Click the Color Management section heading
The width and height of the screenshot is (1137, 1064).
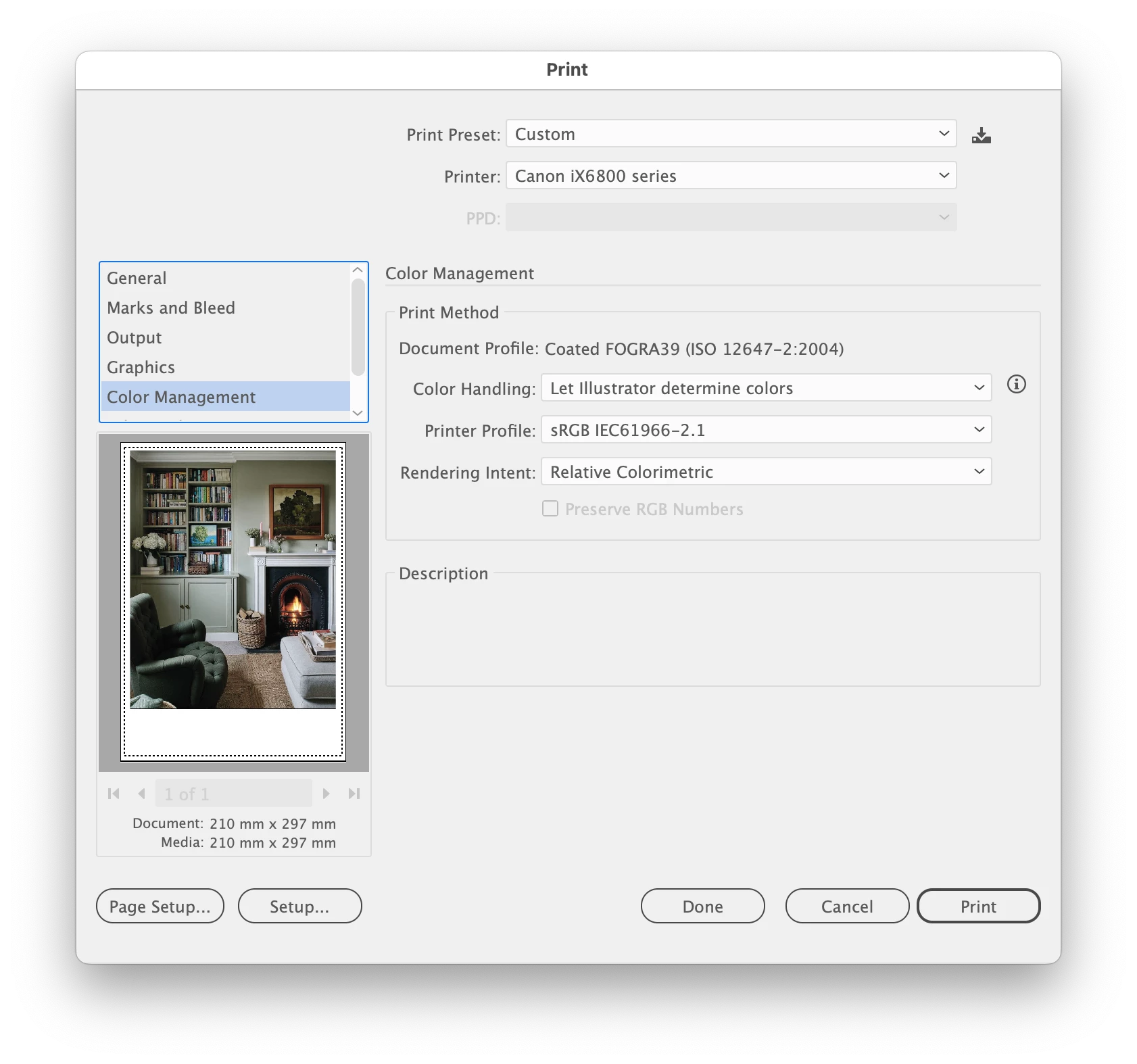point(460,273)
